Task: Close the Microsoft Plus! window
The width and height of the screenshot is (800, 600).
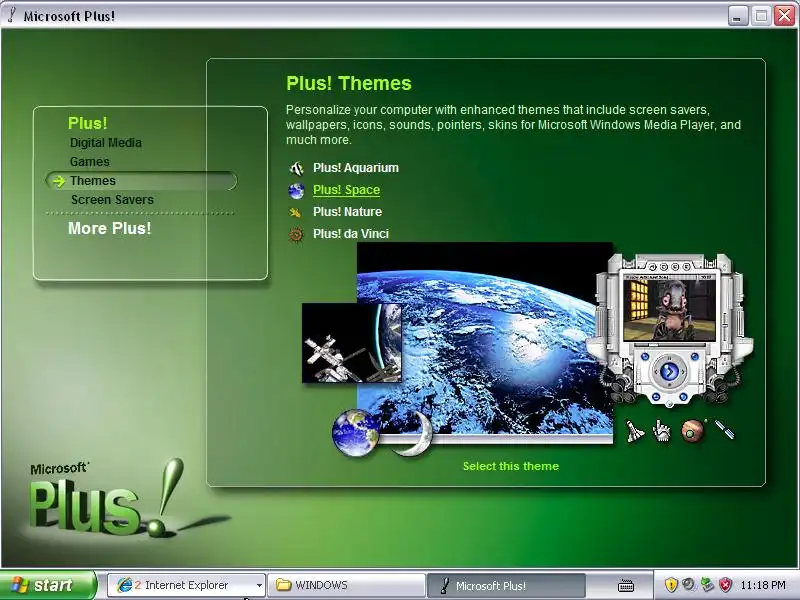Action: click(x=785, y=16)
